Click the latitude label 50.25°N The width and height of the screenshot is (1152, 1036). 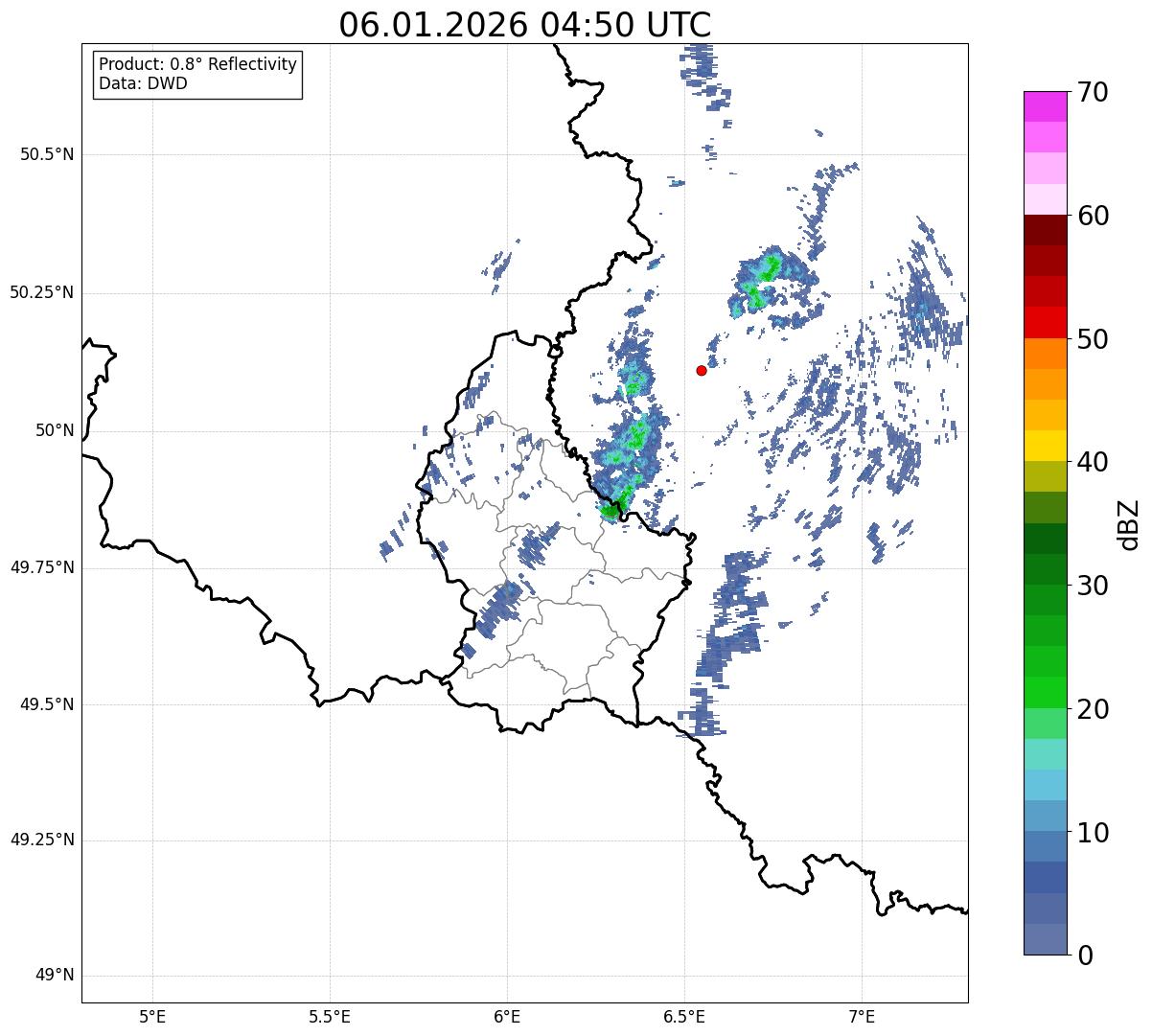coord(41,292)
